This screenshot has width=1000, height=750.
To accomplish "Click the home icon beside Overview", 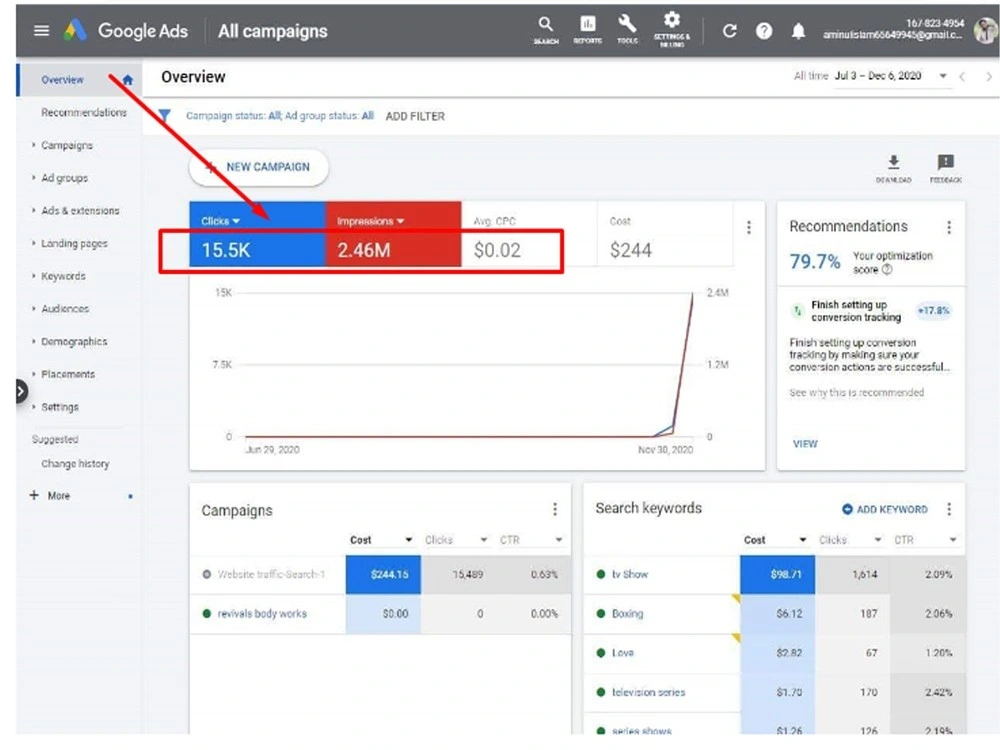I will 128,80.
